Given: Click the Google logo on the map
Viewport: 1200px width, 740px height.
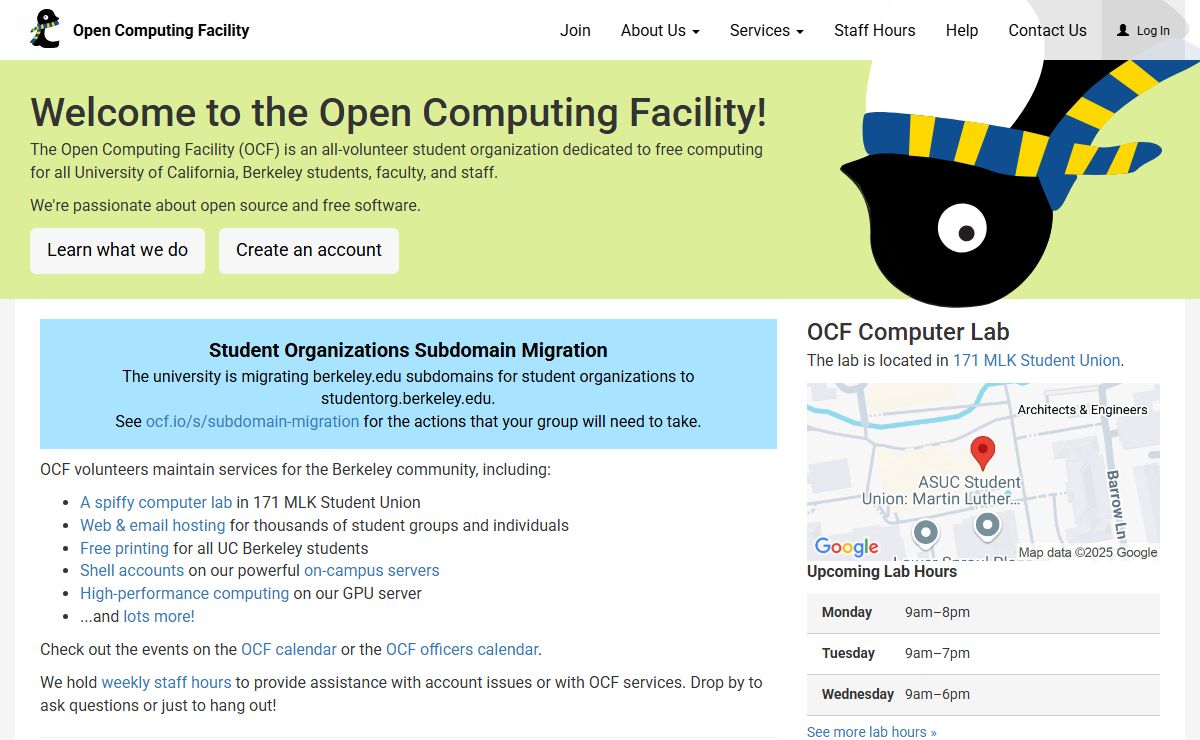Looking at the screenshot, I should point(846,547).
